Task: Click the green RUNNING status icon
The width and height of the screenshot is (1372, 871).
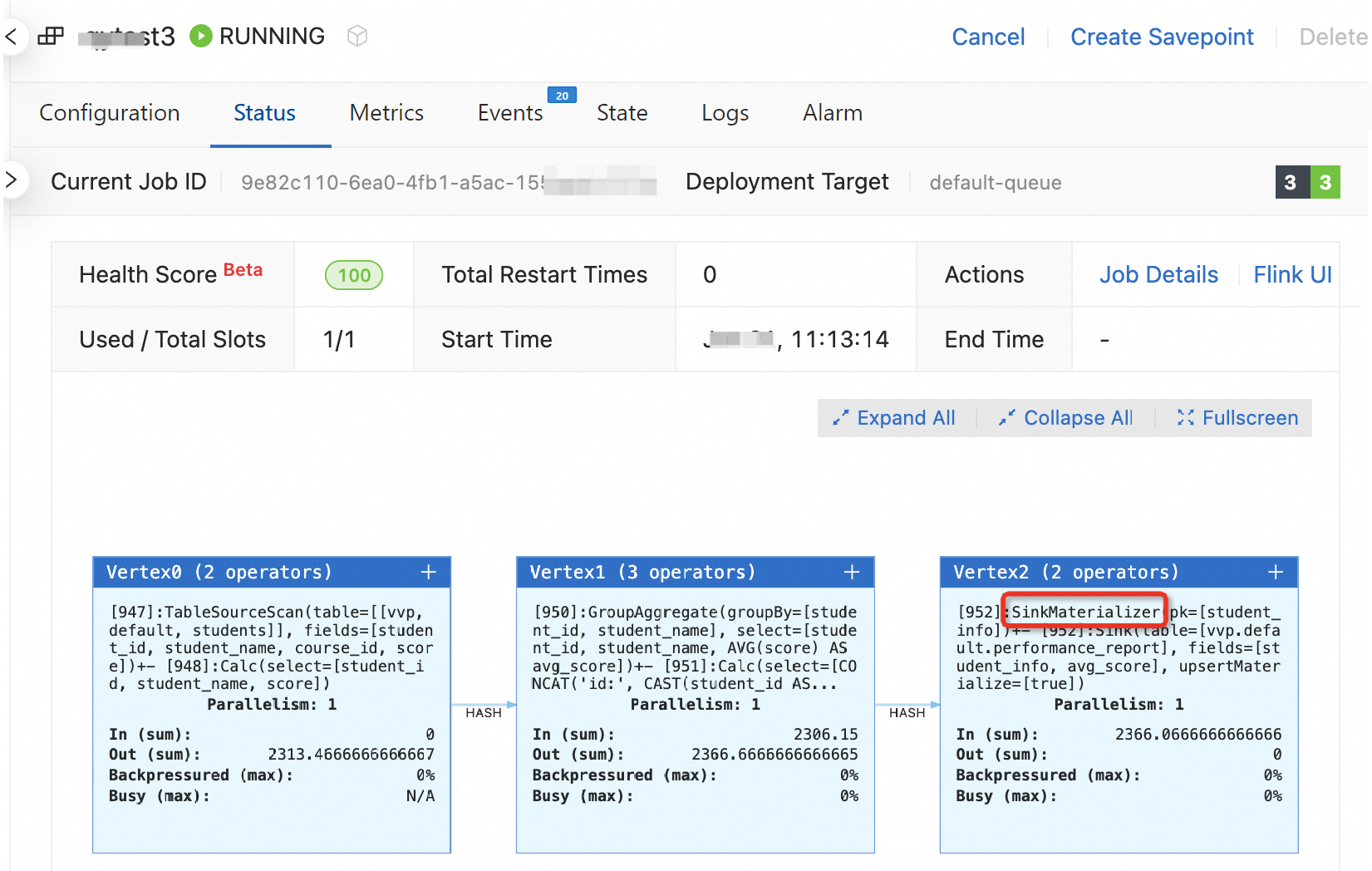Action: tap(200, 36)
